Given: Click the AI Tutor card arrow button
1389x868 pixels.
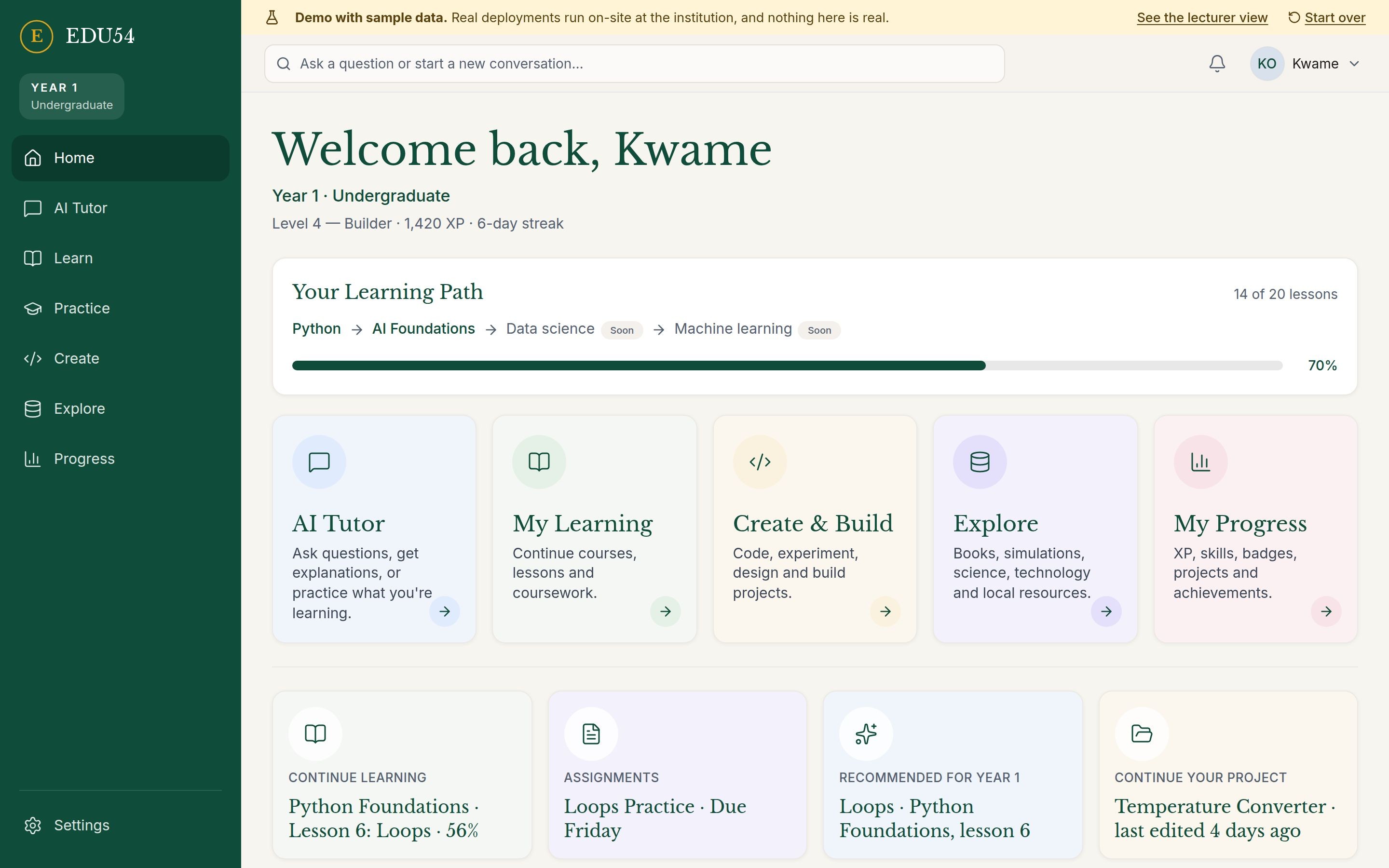Looking at the screenshot, I should (x=445, y=611).
